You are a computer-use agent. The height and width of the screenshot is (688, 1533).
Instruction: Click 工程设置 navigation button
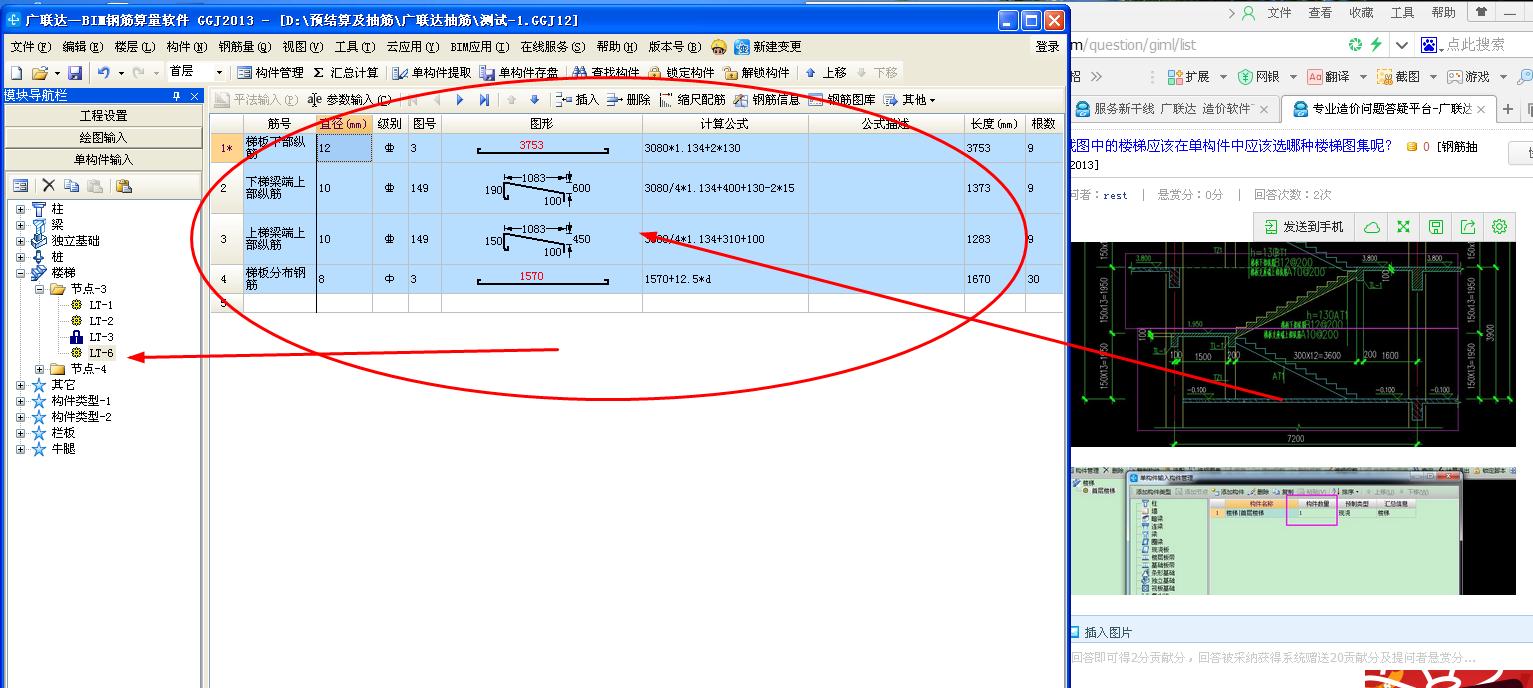pos(103,116)
